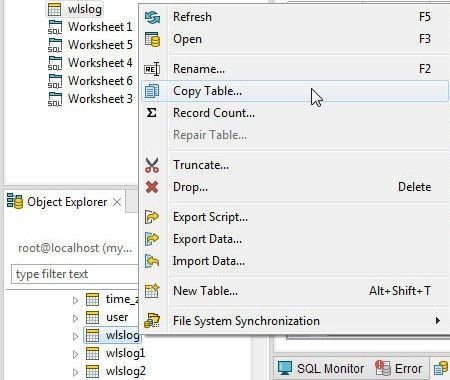Image resolution: width=450 pixels, height=380 pixels.
Task: Click the New Table sparkle icon
Action: [x=152, y=291]
